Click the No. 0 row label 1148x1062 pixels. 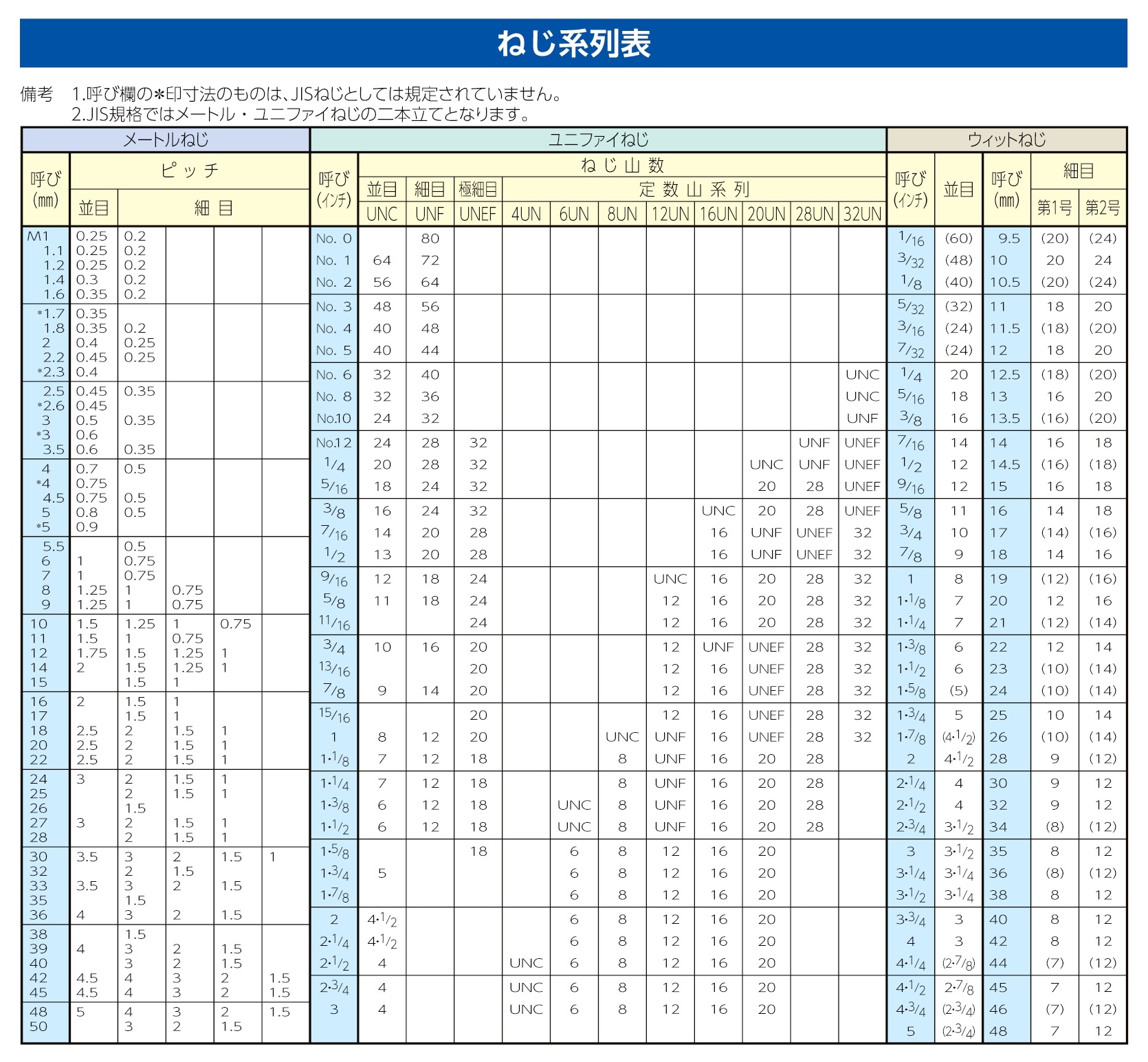coord(334,239)
